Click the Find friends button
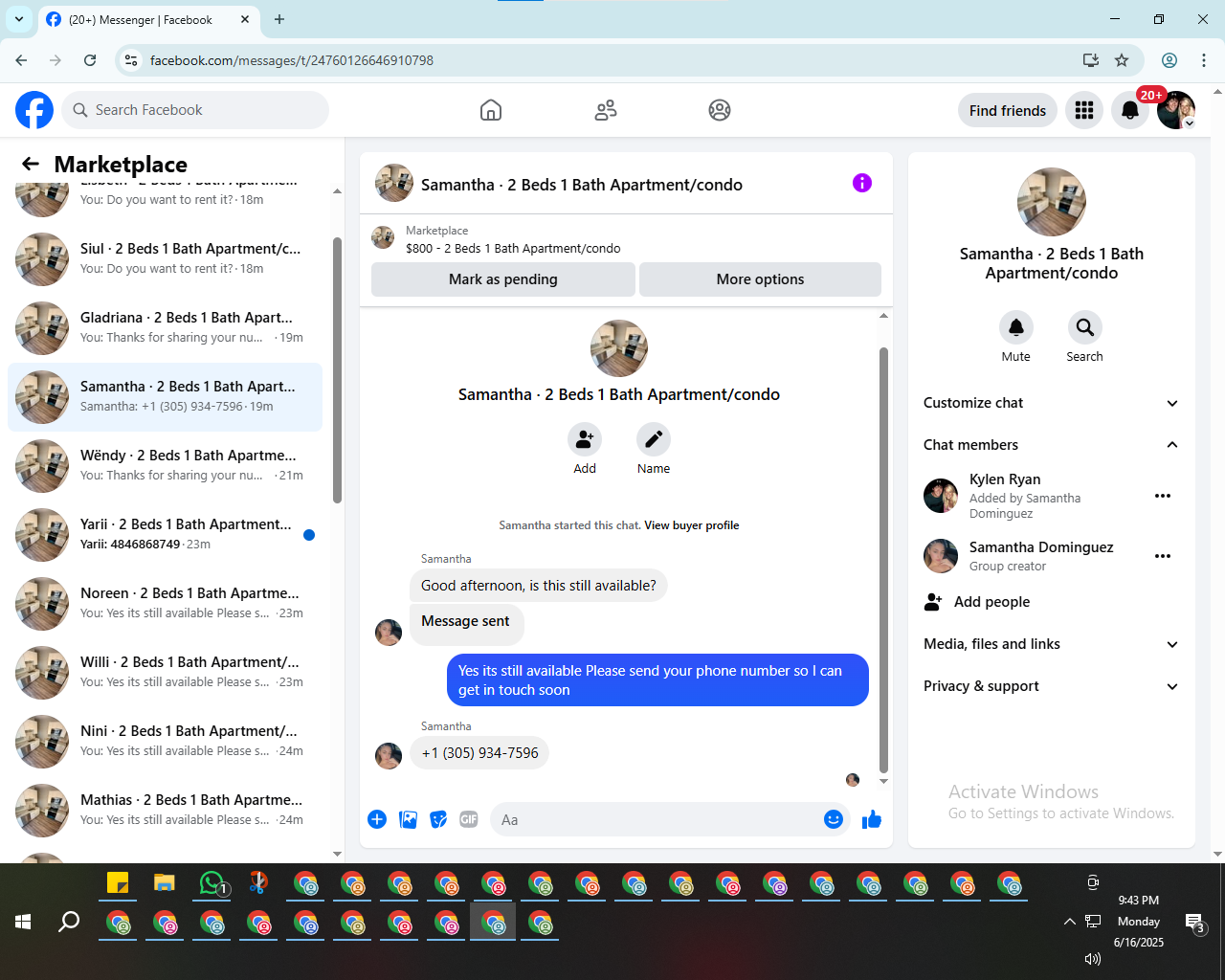 (1008, 110)
